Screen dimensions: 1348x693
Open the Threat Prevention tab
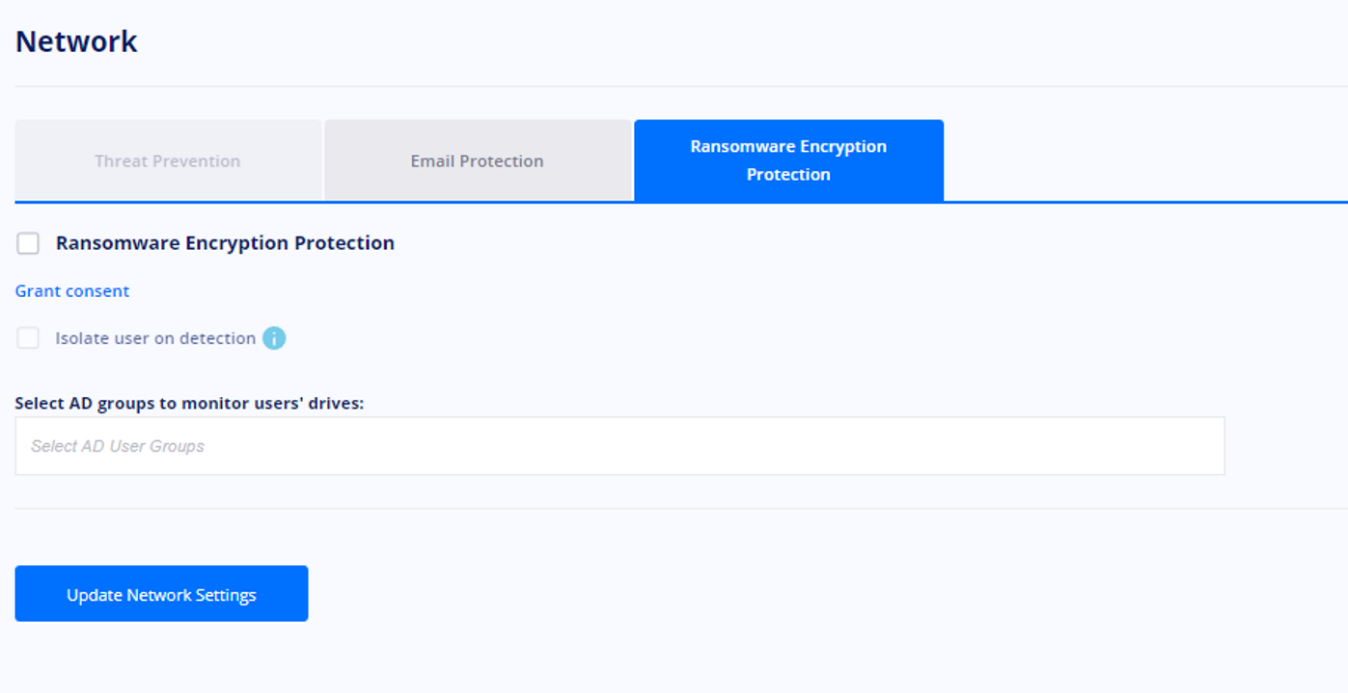[x=168, y=161]
